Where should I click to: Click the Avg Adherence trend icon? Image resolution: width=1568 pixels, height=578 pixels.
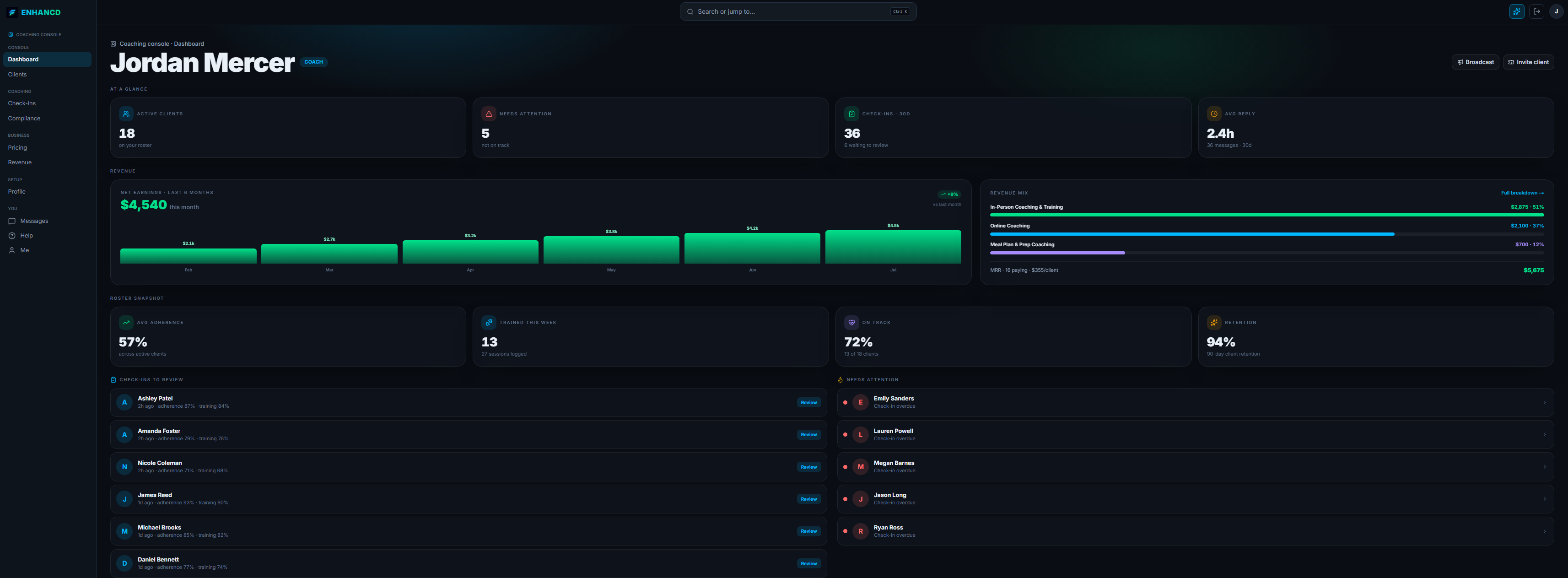pos(126,323)
